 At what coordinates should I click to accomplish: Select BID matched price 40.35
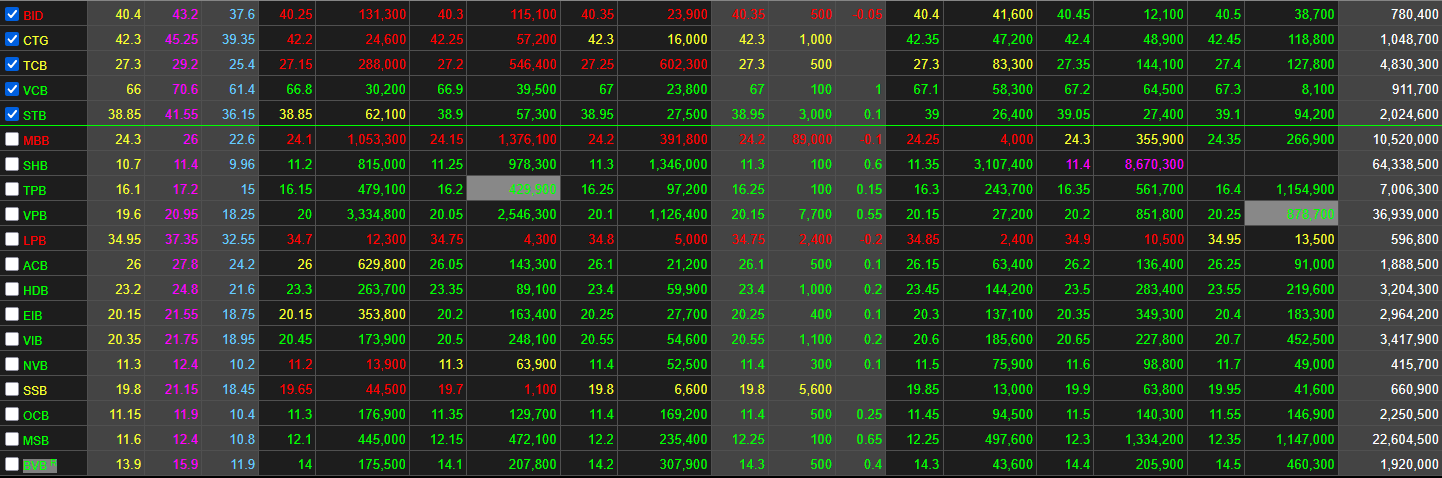[x=747, y=14]
